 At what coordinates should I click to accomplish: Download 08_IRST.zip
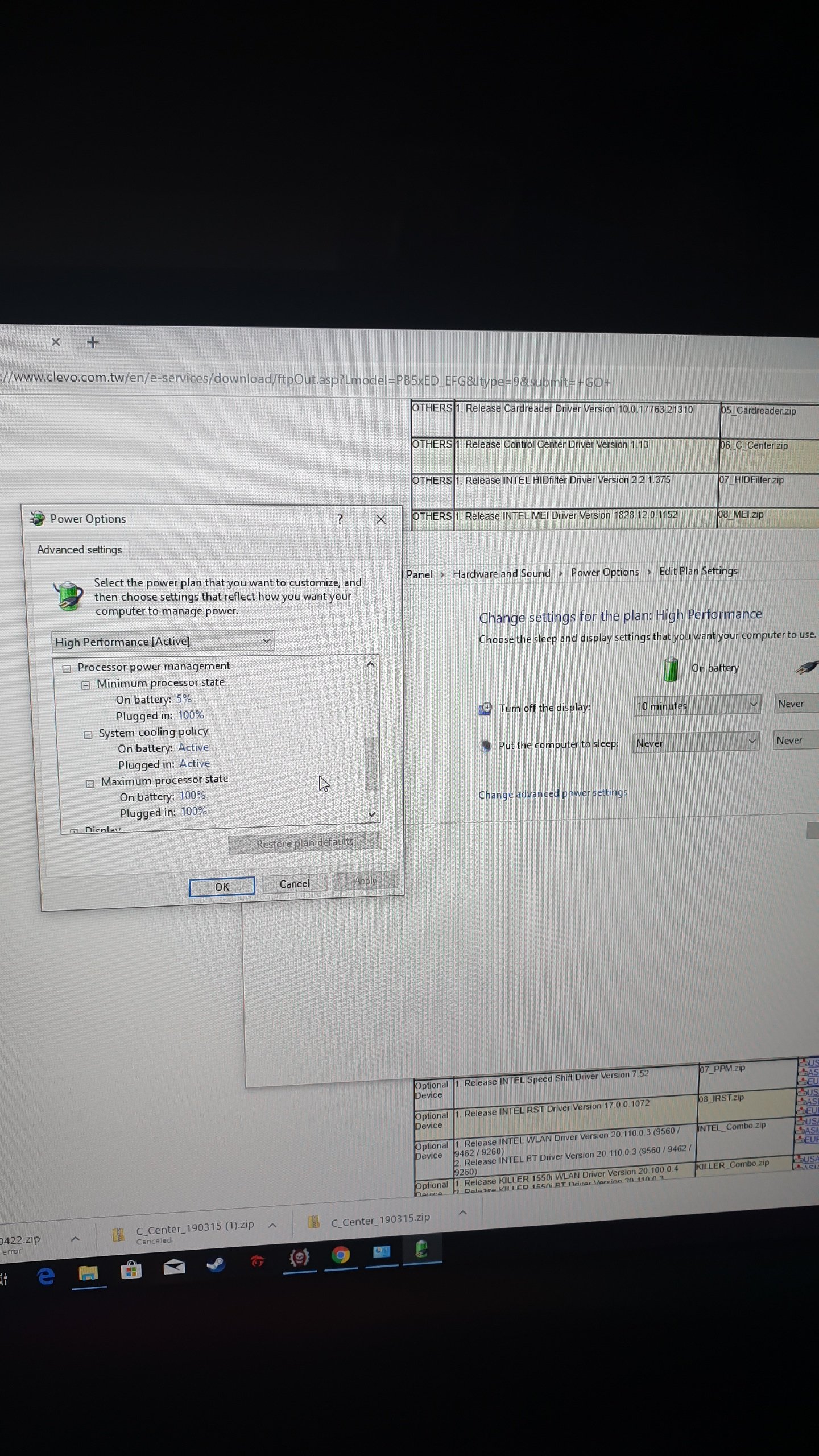(x=721, y=1098)
